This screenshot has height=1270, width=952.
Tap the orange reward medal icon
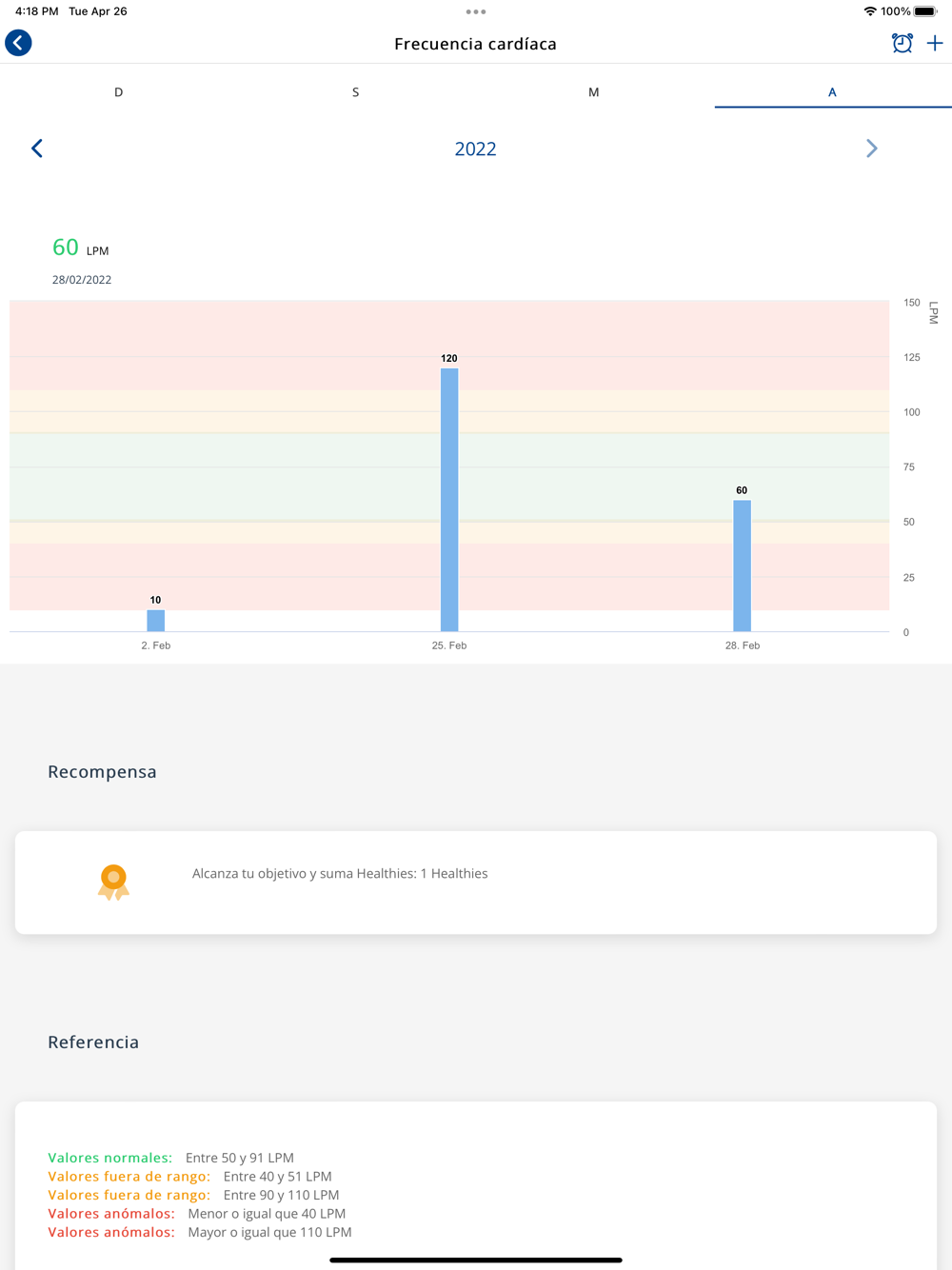(x=113, y=883)
